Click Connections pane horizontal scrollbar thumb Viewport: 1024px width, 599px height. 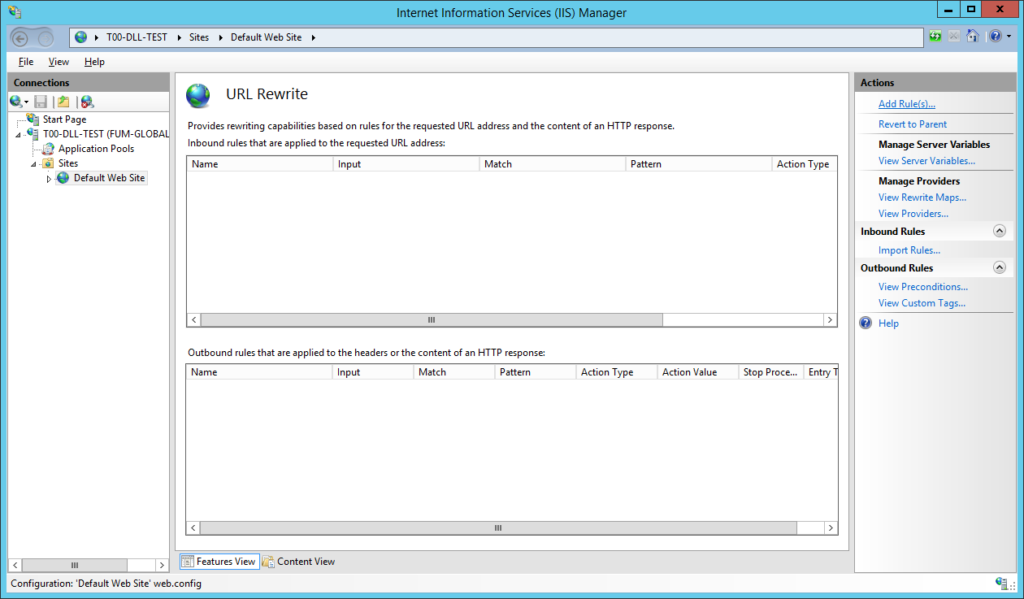75,564
